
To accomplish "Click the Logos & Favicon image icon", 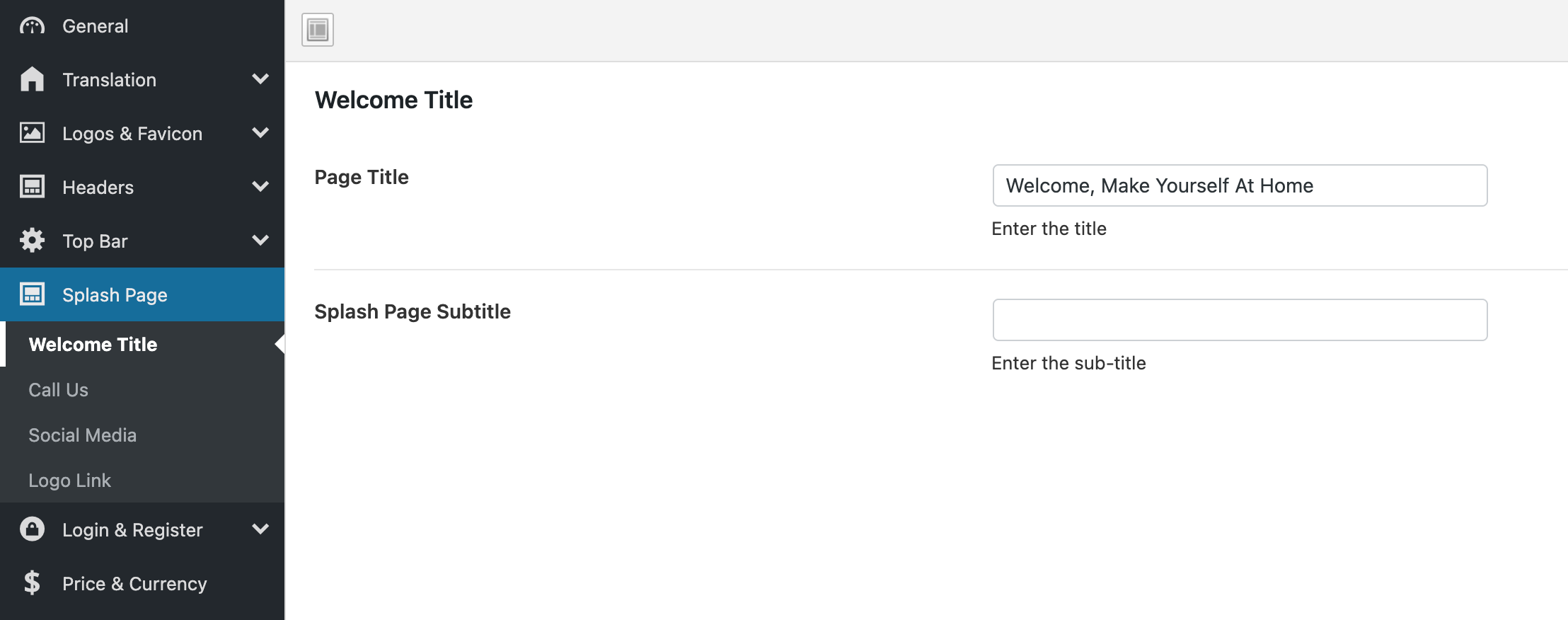I will coord(32,133).
